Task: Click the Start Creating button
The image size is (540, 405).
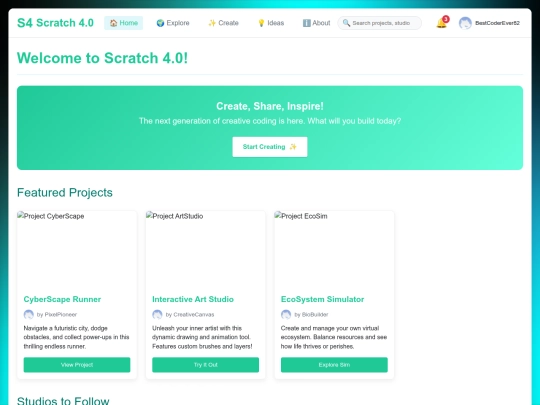Action: tap(270, 147)
